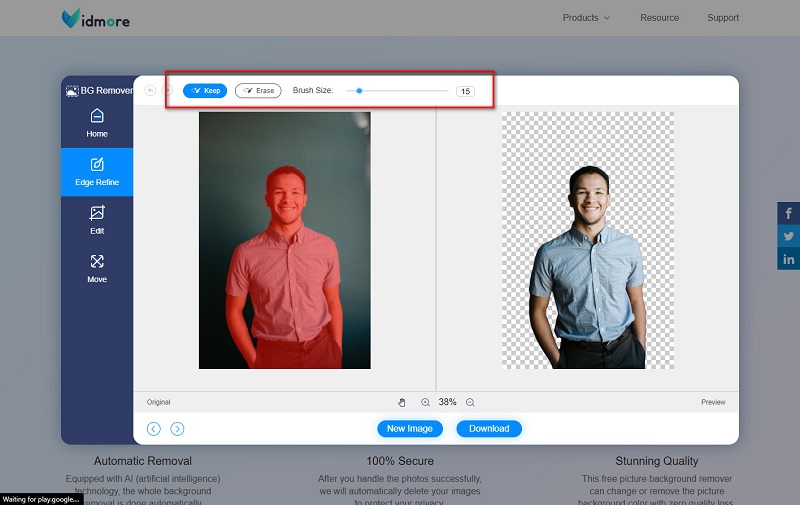Viewport: 800px width, 505px height.
Task: Click the New Image button
Action: 410,429
